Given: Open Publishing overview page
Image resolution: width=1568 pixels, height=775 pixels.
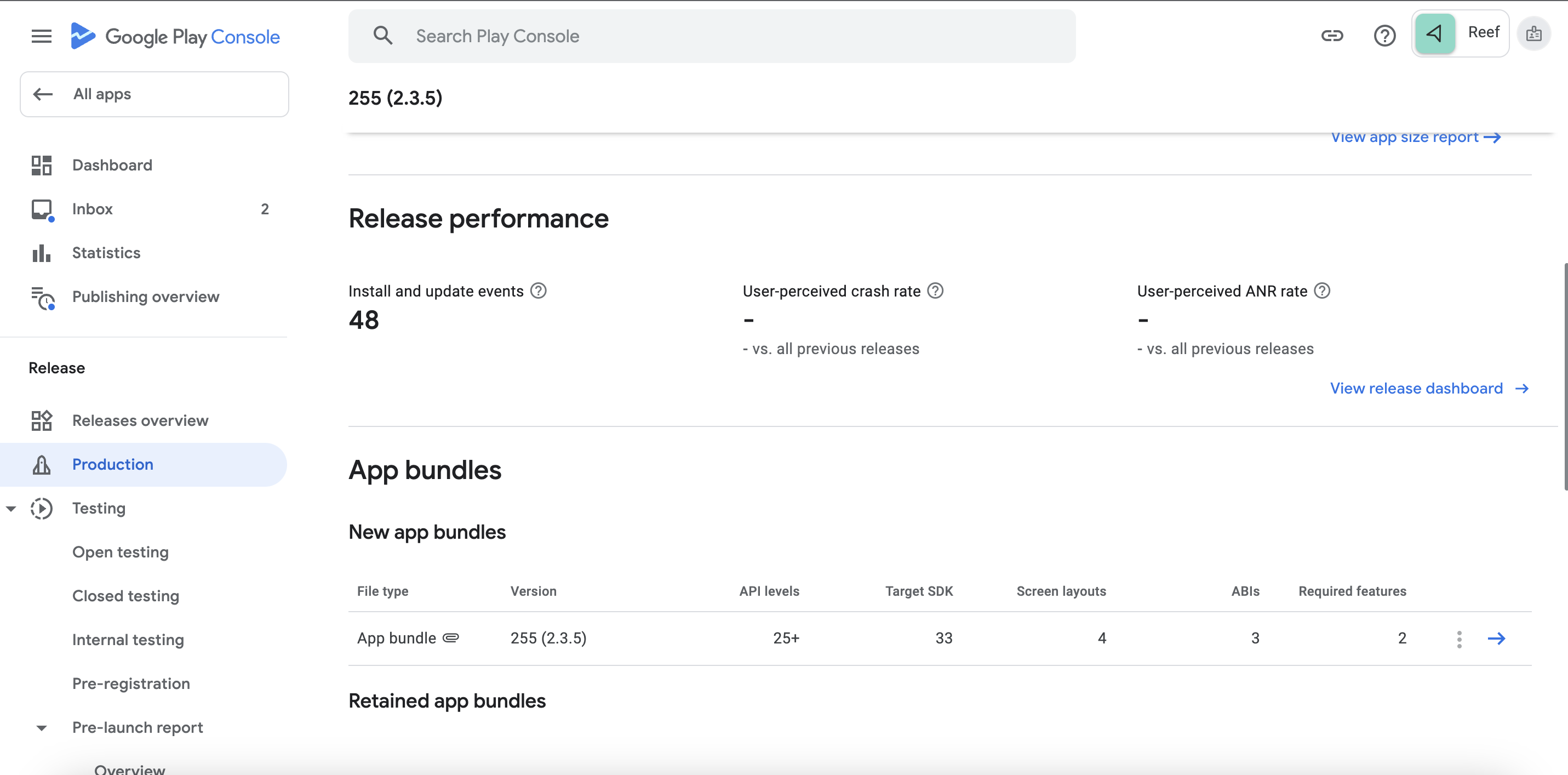Looking at the screenshot, I should [146, 297].
